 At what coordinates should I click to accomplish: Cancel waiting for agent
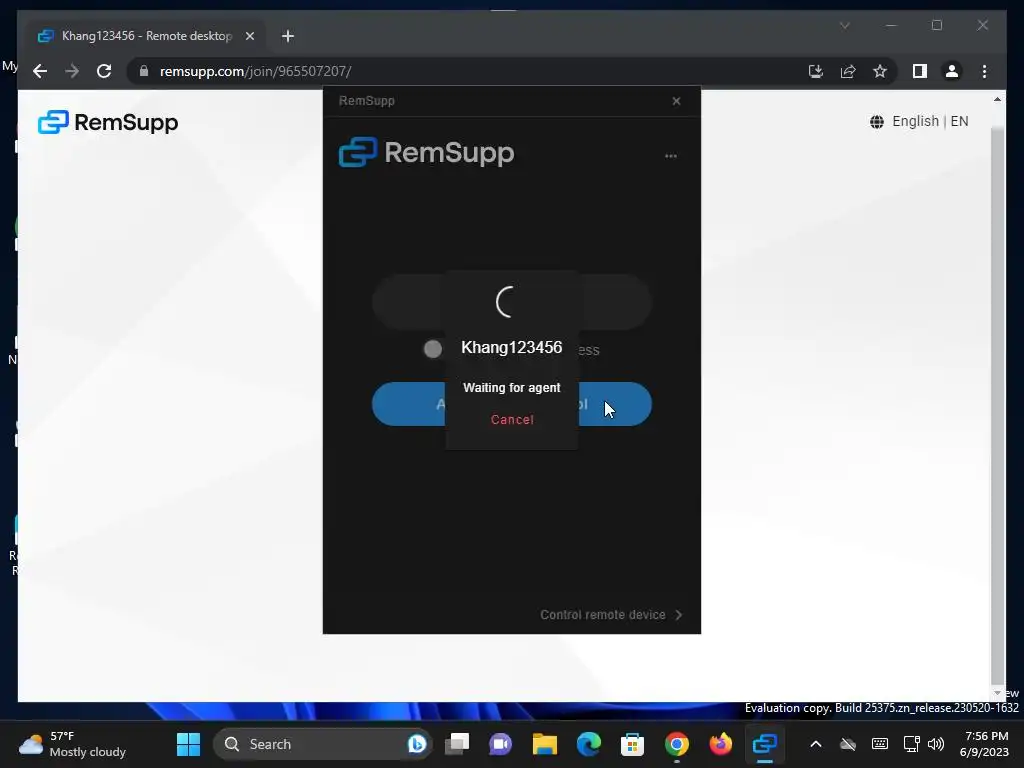[x=512, y=419]
